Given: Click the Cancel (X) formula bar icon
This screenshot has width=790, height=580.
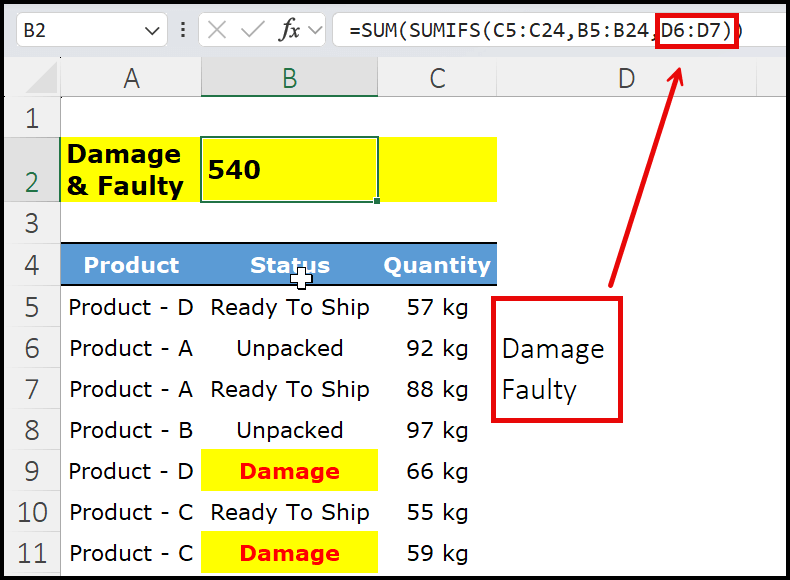Looking at the screenshot, I should tap(217, 31).
